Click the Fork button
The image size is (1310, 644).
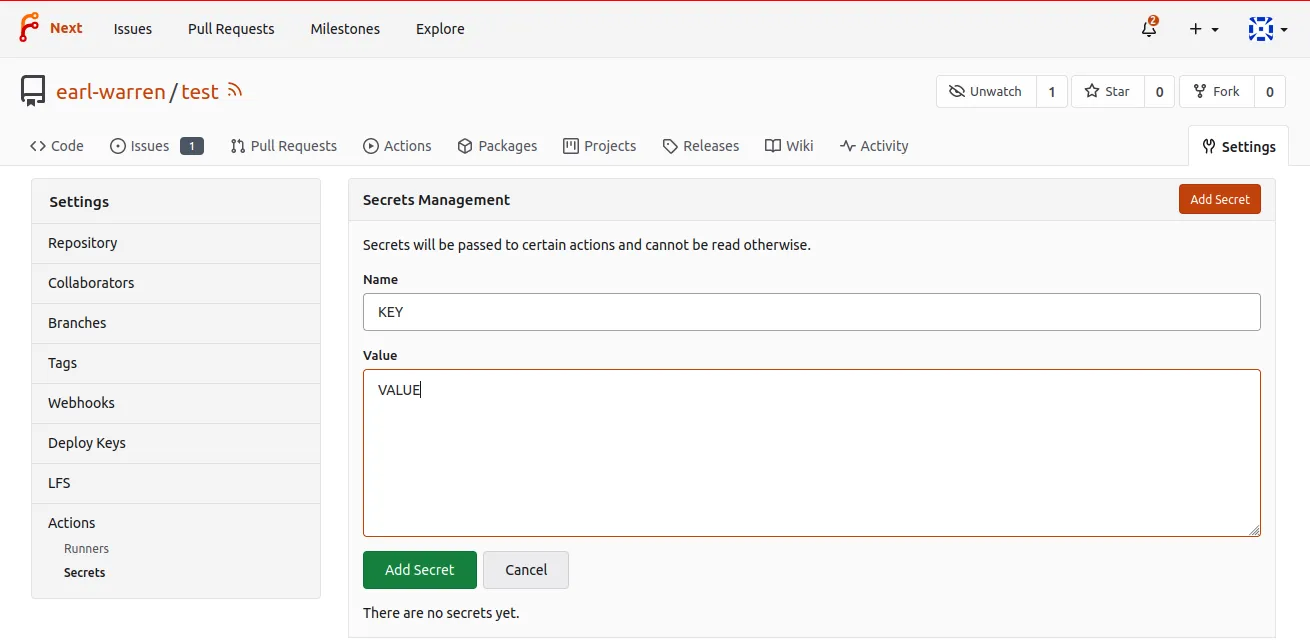pos(1216,91)
